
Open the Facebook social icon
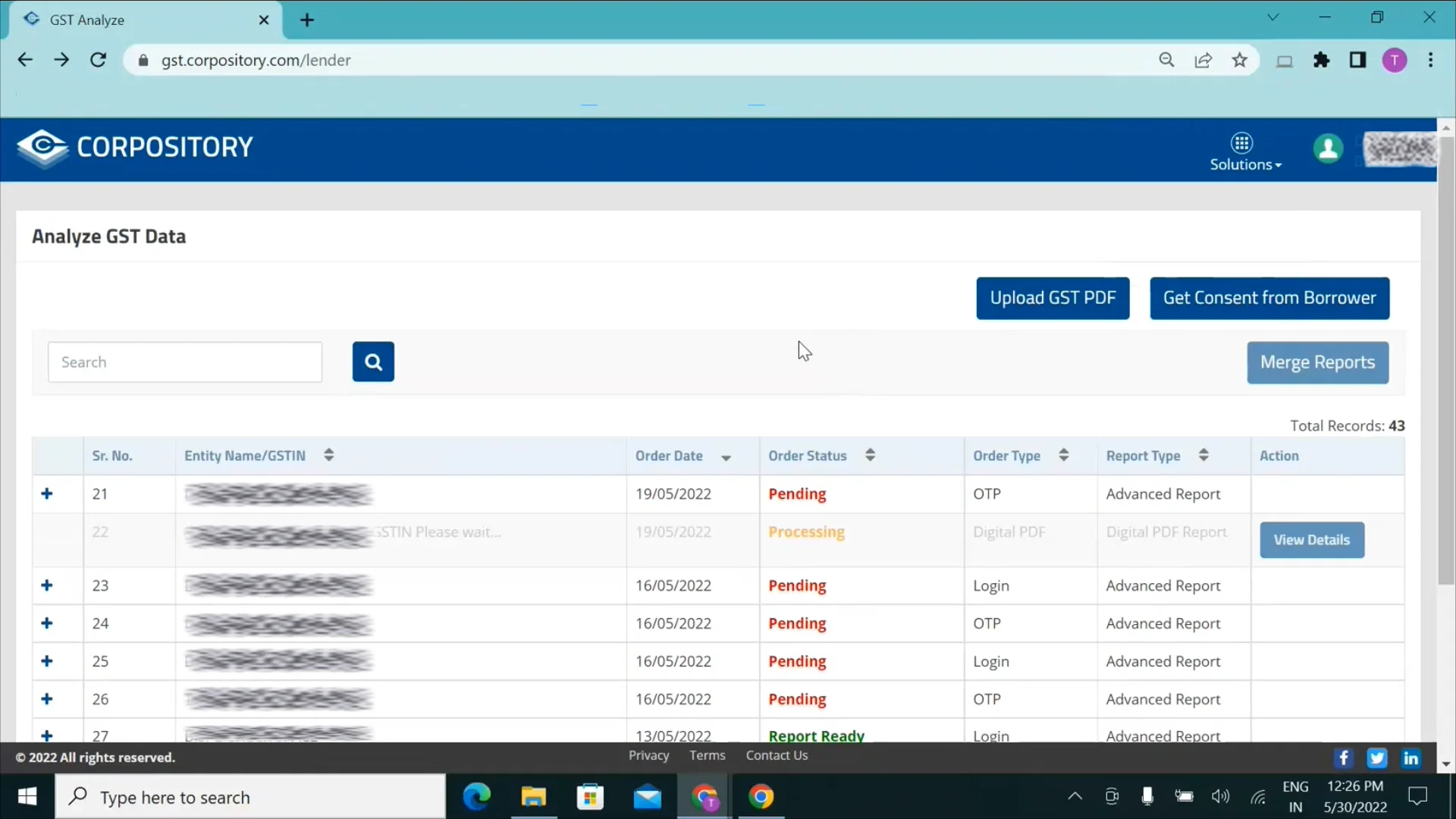coord(1343,758)
